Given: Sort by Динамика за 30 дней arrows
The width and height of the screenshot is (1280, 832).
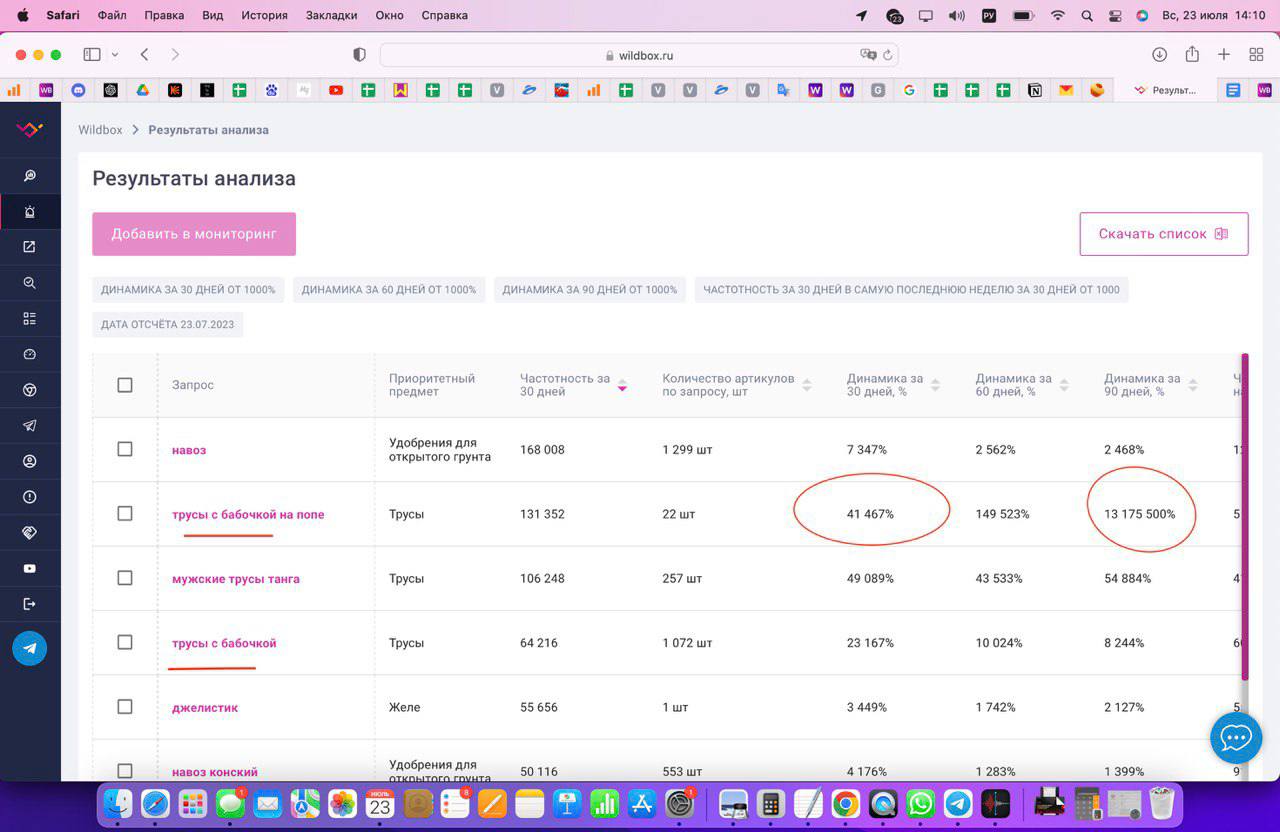Looking at the screenshot, I should 936,385.
